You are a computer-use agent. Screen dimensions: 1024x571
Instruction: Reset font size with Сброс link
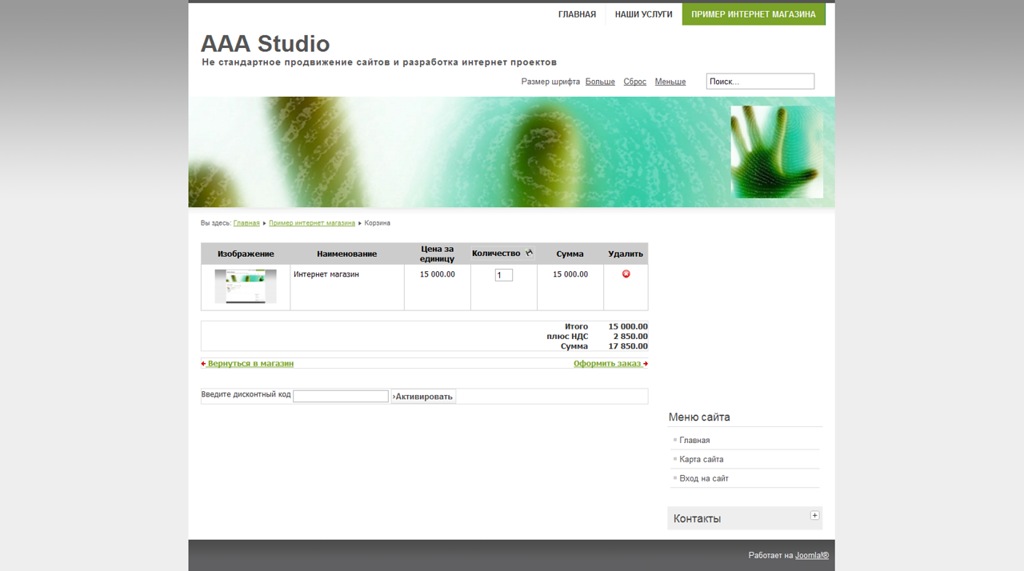(x=635, y=82)
